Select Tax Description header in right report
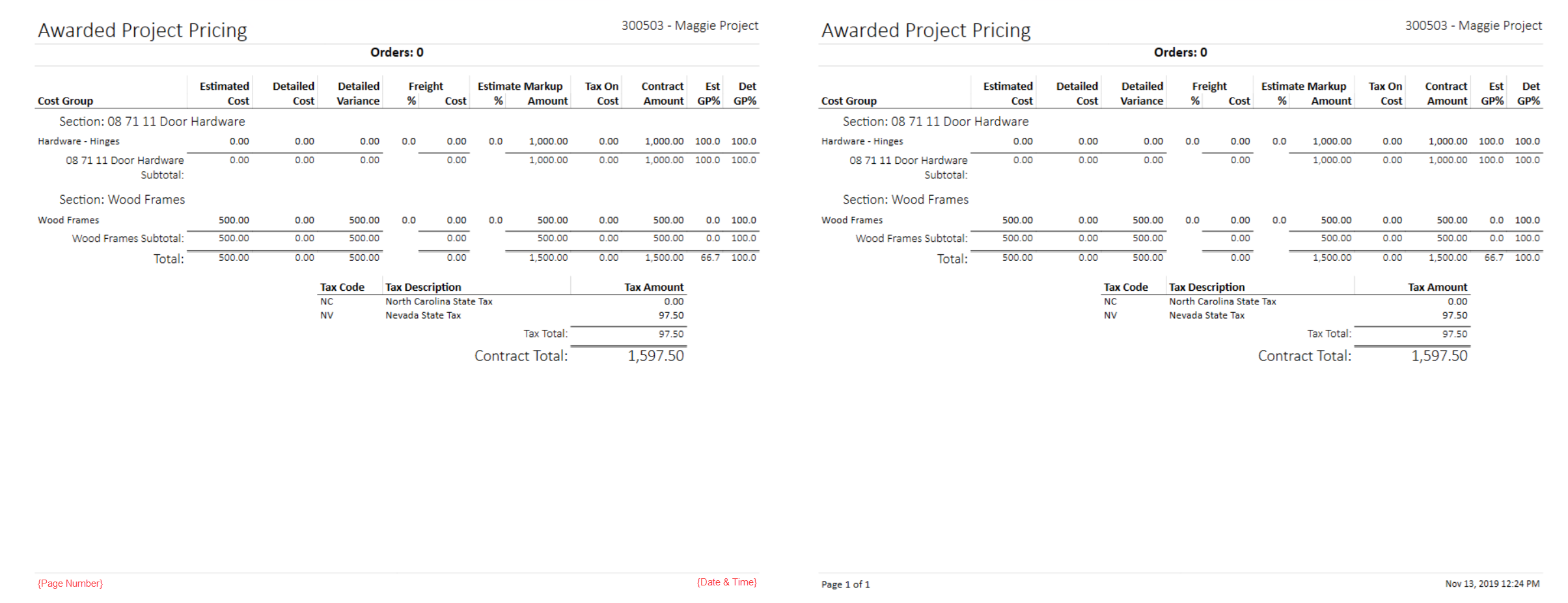 point(1207,287)
